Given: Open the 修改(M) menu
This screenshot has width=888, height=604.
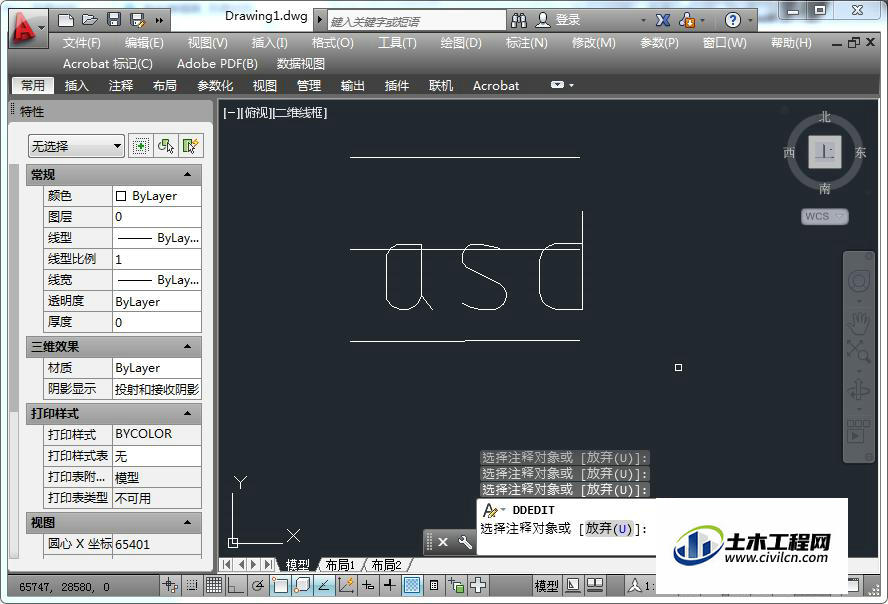Looking at the screenshot, I should click(x=594, y=42).
